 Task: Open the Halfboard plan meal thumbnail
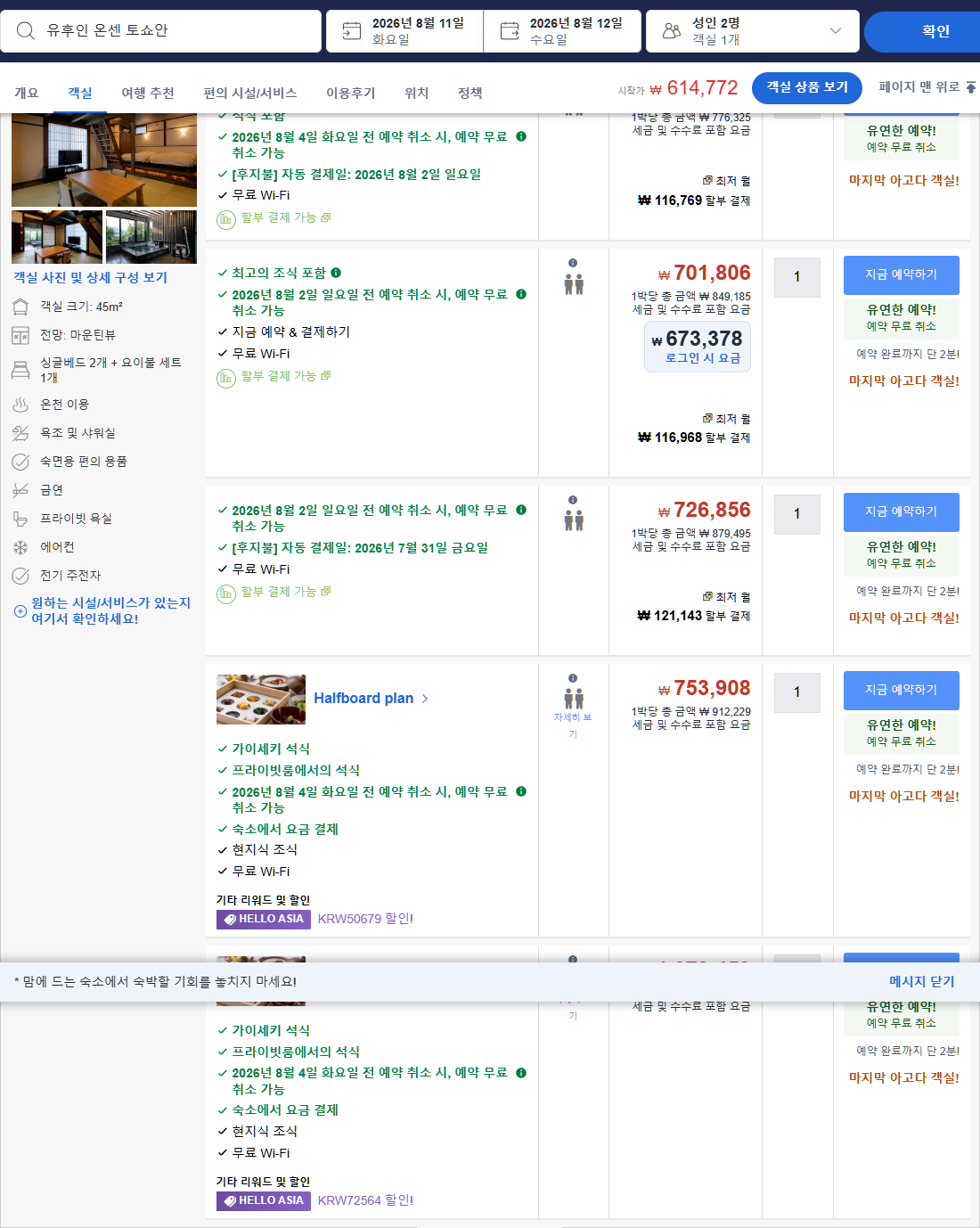click(261, 700)
